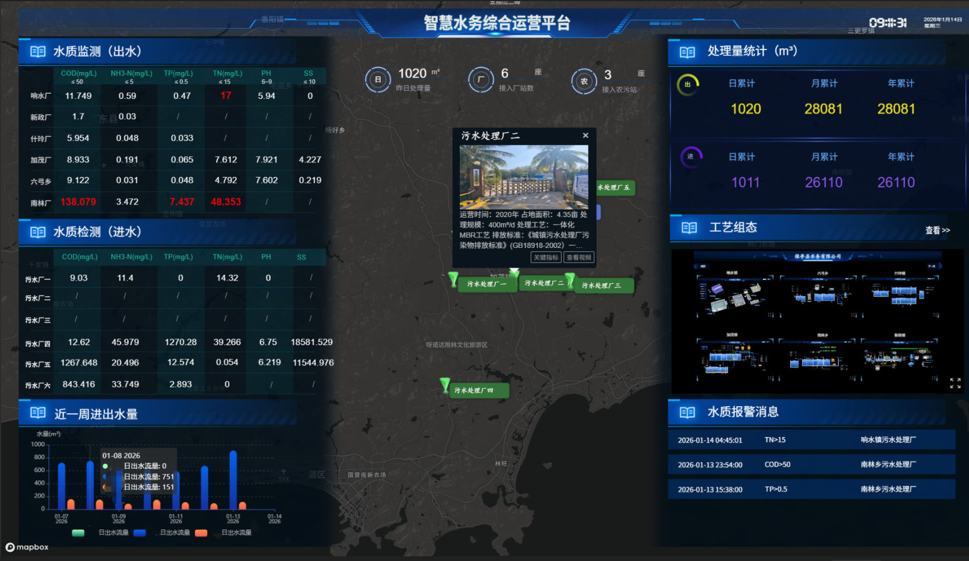Click the 智慧水务综合运营平台 title
Viewport: 969px width, 561px height.
pos(496,23)
